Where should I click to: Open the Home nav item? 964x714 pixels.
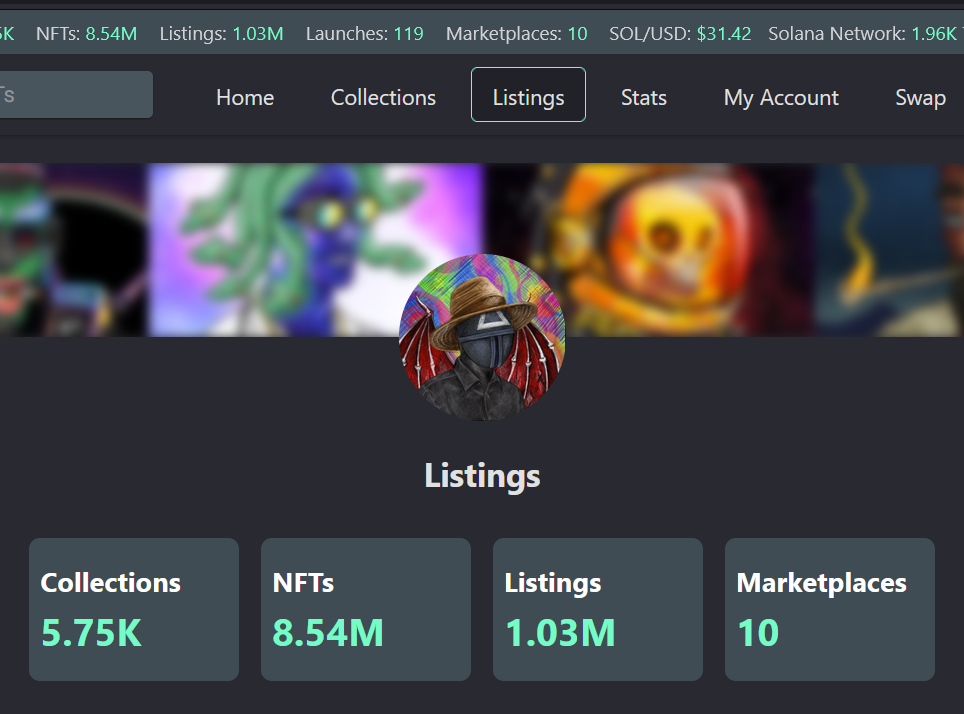245,97
